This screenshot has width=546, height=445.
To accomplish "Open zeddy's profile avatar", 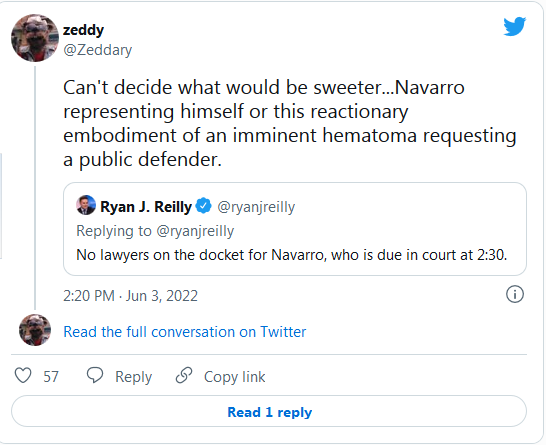I will [x=35, y=38].
